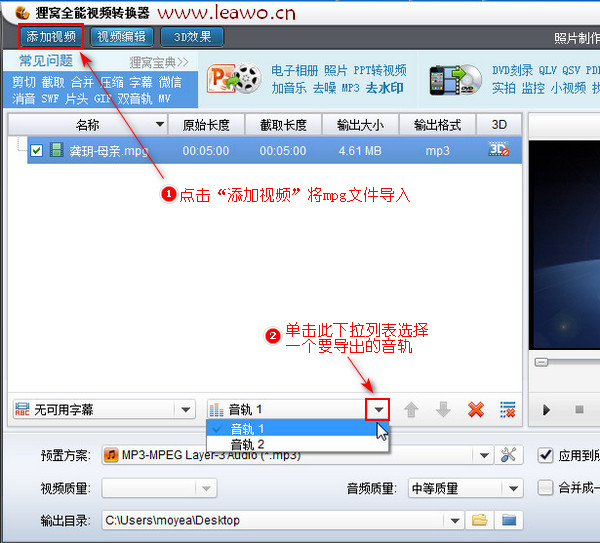The image size is (600, 543).
Task: Uncheck the 龚玥-母亲.mpg file checkbox
Action: click(x=37, y=150)
